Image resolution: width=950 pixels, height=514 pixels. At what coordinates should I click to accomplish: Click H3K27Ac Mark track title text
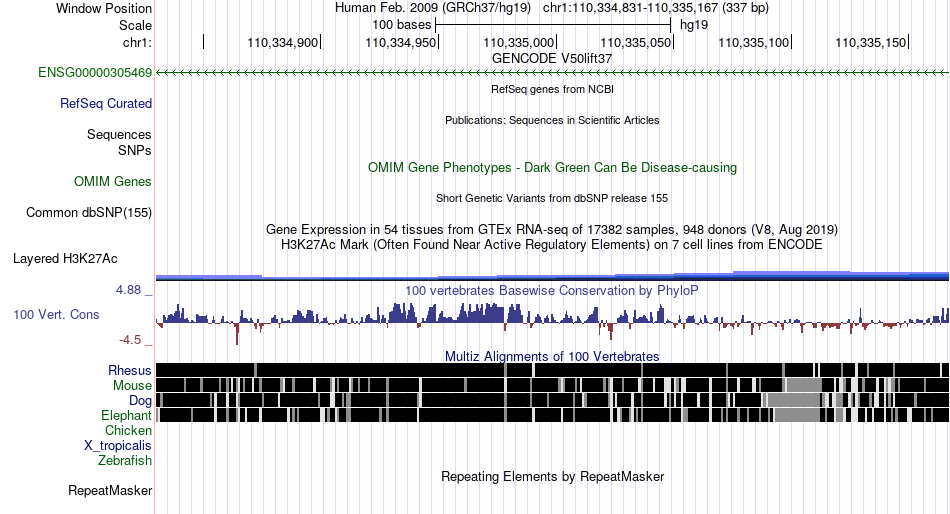click(x=552, y=245)
